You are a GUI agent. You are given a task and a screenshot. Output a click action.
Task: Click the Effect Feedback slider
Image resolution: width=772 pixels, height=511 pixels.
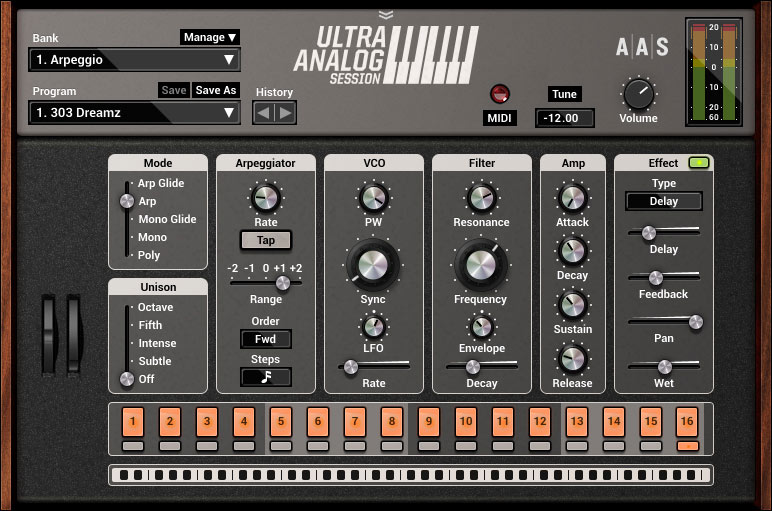[657, 277]
